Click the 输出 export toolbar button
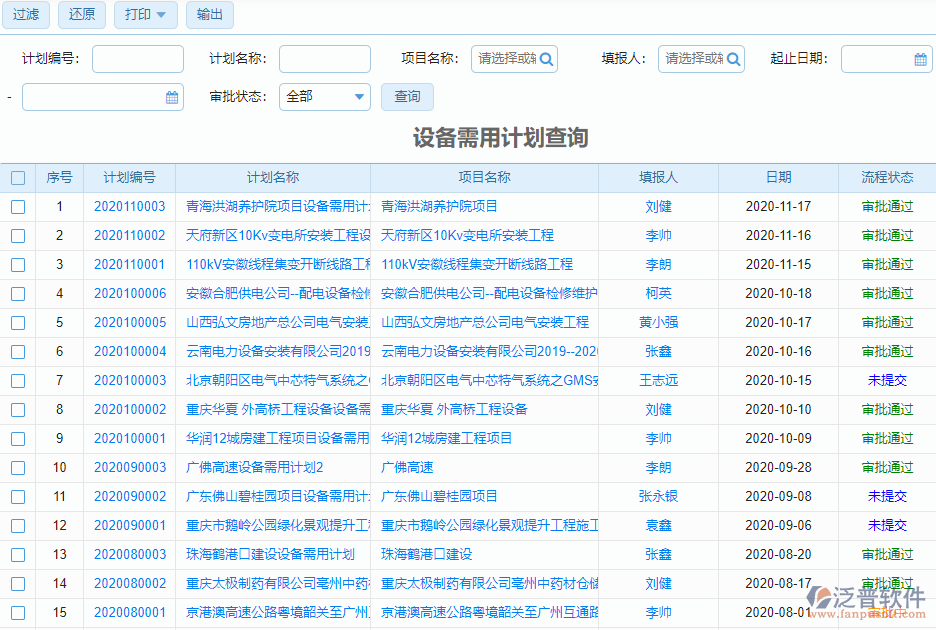 pos(209,15)
